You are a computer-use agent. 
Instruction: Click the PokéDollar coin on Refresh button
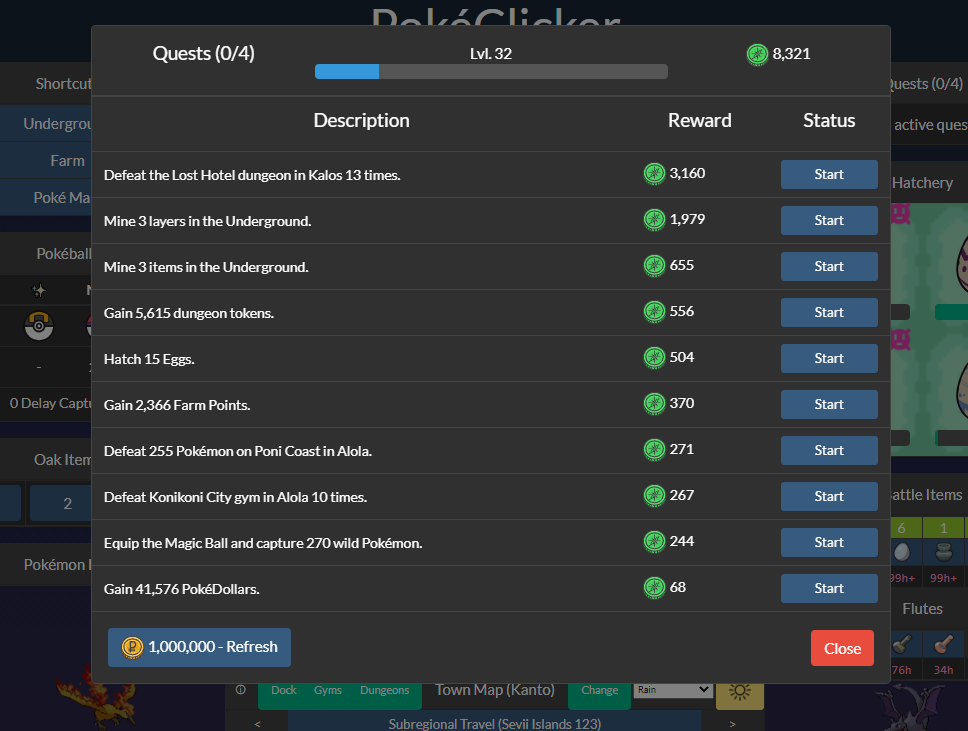[x=132, y=647]
